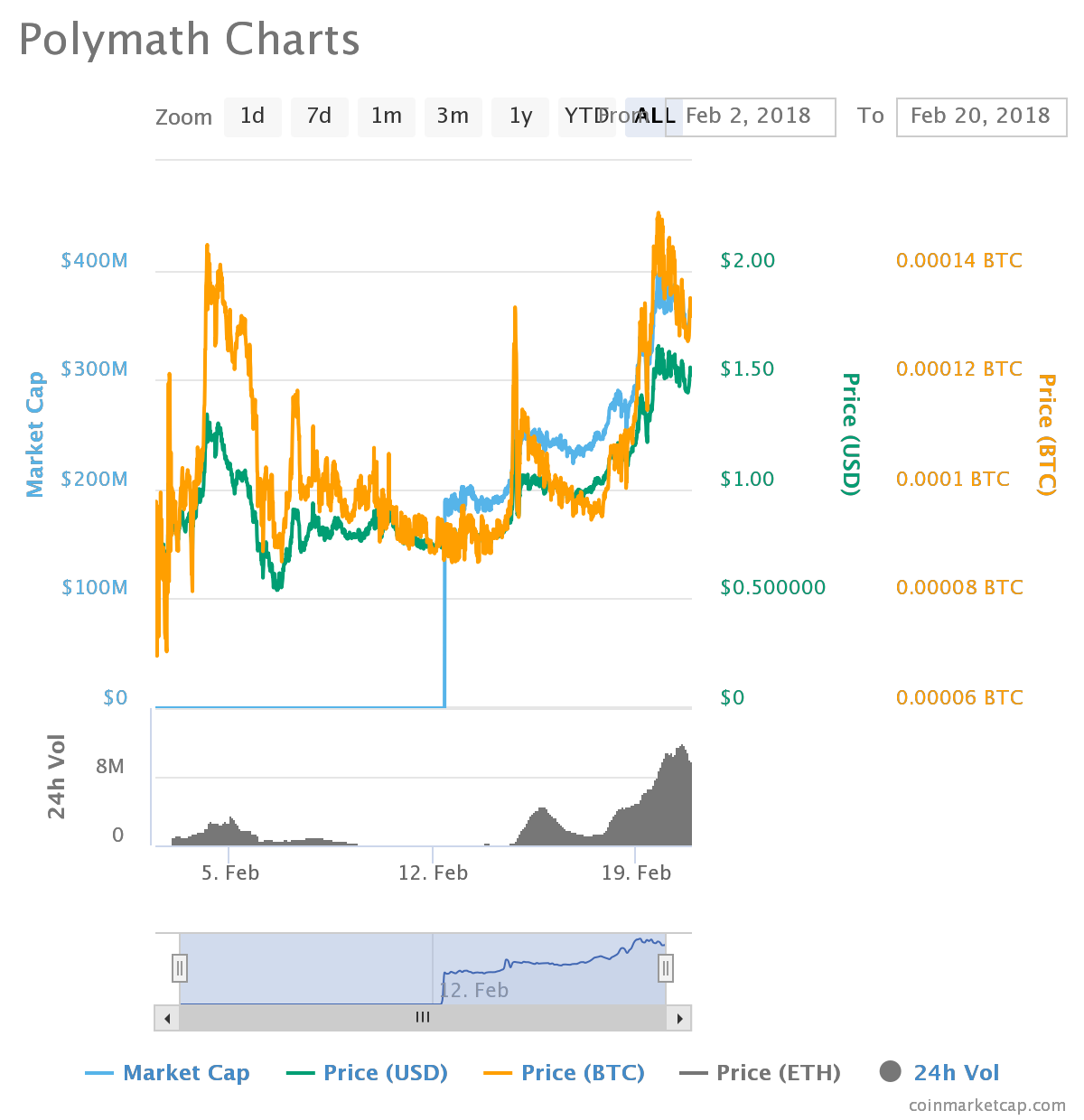The height and width of the screenshot is (1120, 1084).
Task: Select the 1m zoom button
Action: [386, 117]
